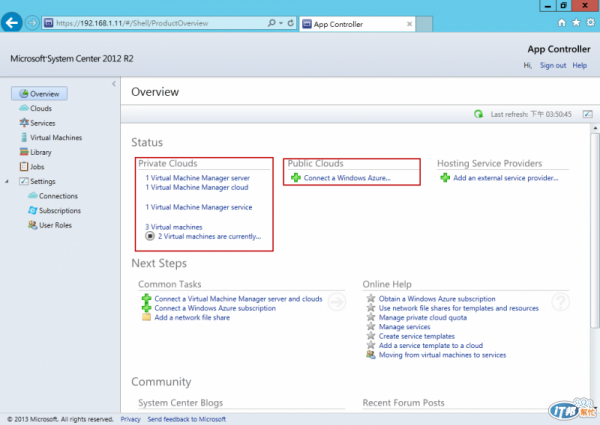This screenshot has height=425, width=600.
Task: Open 1 Virtual Machine Manager service link
Action: (199, 207)
